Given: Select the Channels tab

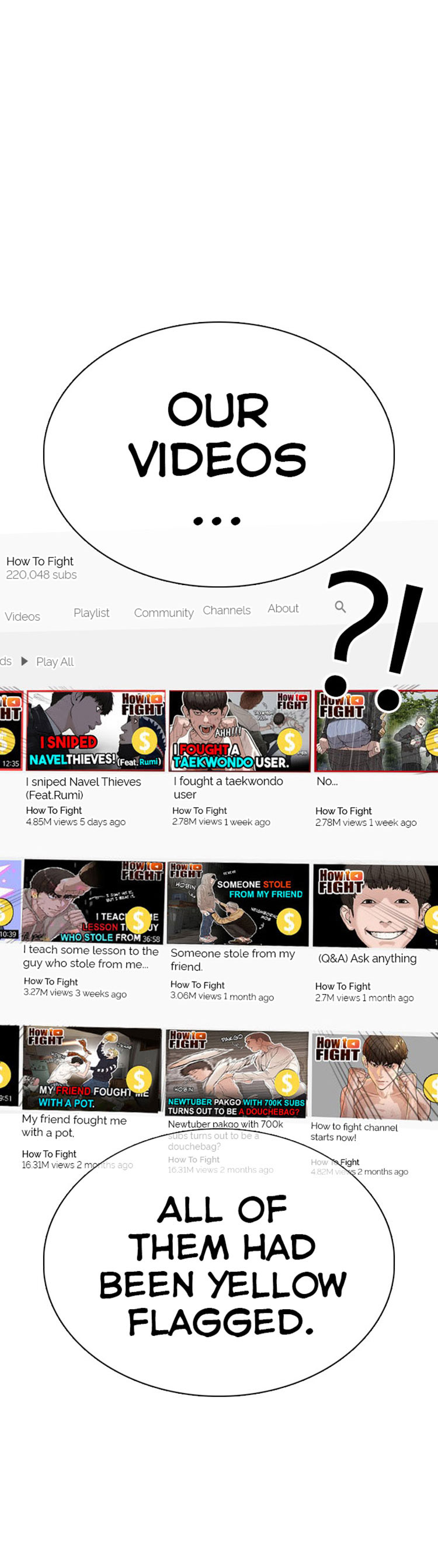Looking at the screenshot, I should pyautogui.click(x=227, y=610).
